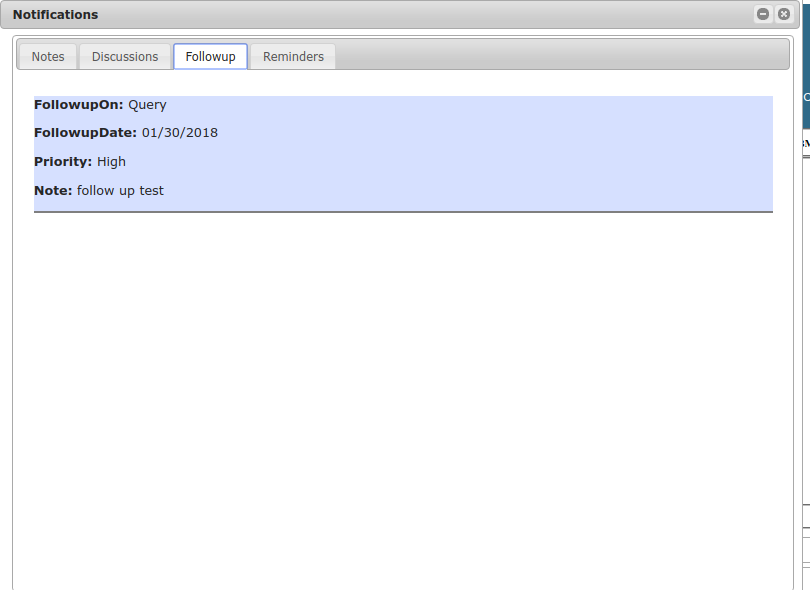Screen dimensions: 810x590
Task: Select the High priority value
Action: (111, 162)
